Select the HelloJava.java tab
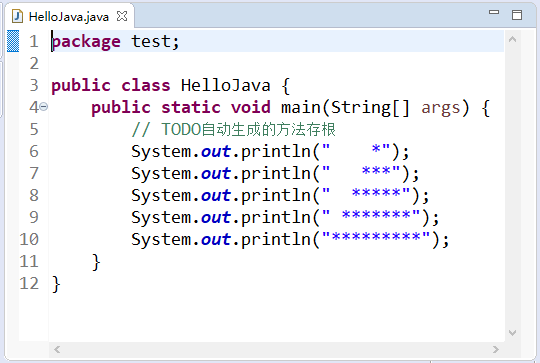This screenshot has width=540, height=363. (x=69, y=16)
